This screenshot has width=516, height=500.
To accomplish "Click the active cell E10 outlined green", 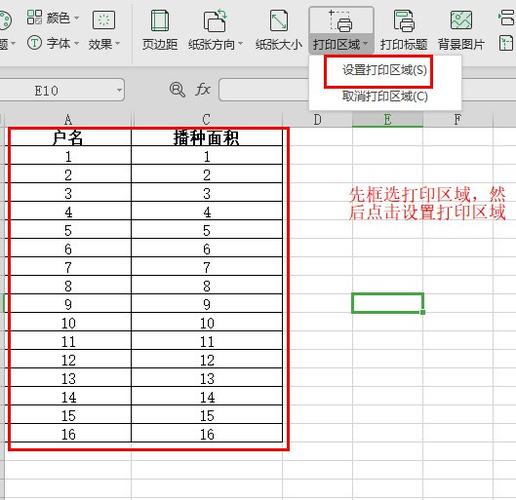I will (x=387, y=303).
